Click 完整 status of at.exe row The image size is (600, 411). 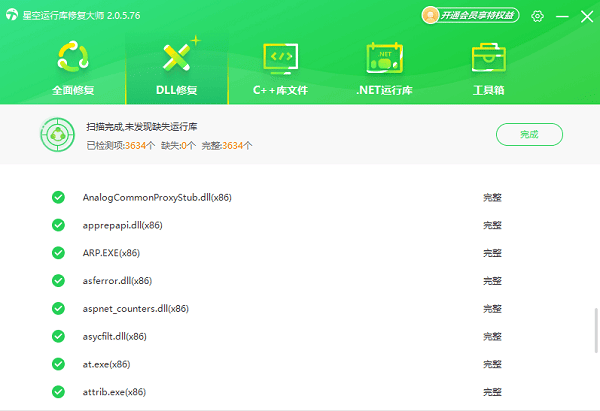[492, 364]
